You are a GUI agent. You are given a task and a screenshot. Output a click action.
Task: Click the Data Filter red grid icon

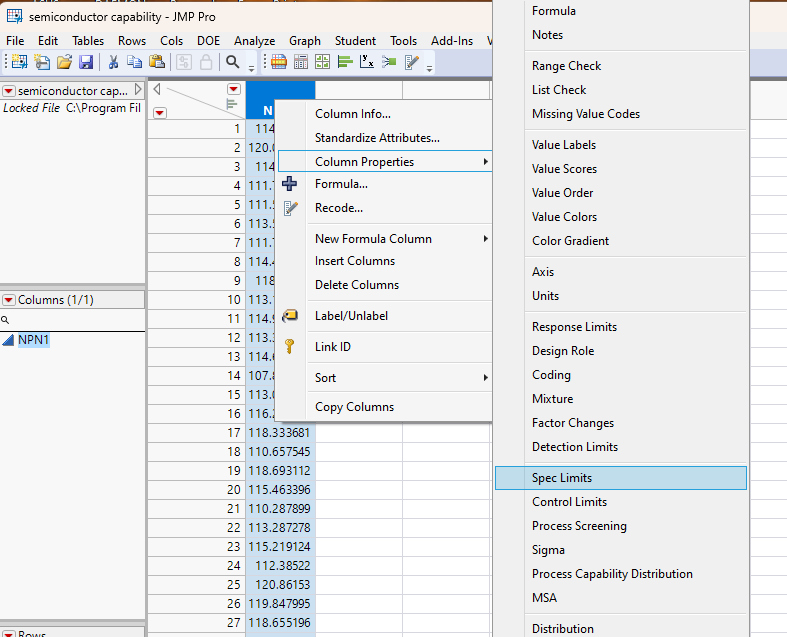pyautogui.click(x=279, y=62)
